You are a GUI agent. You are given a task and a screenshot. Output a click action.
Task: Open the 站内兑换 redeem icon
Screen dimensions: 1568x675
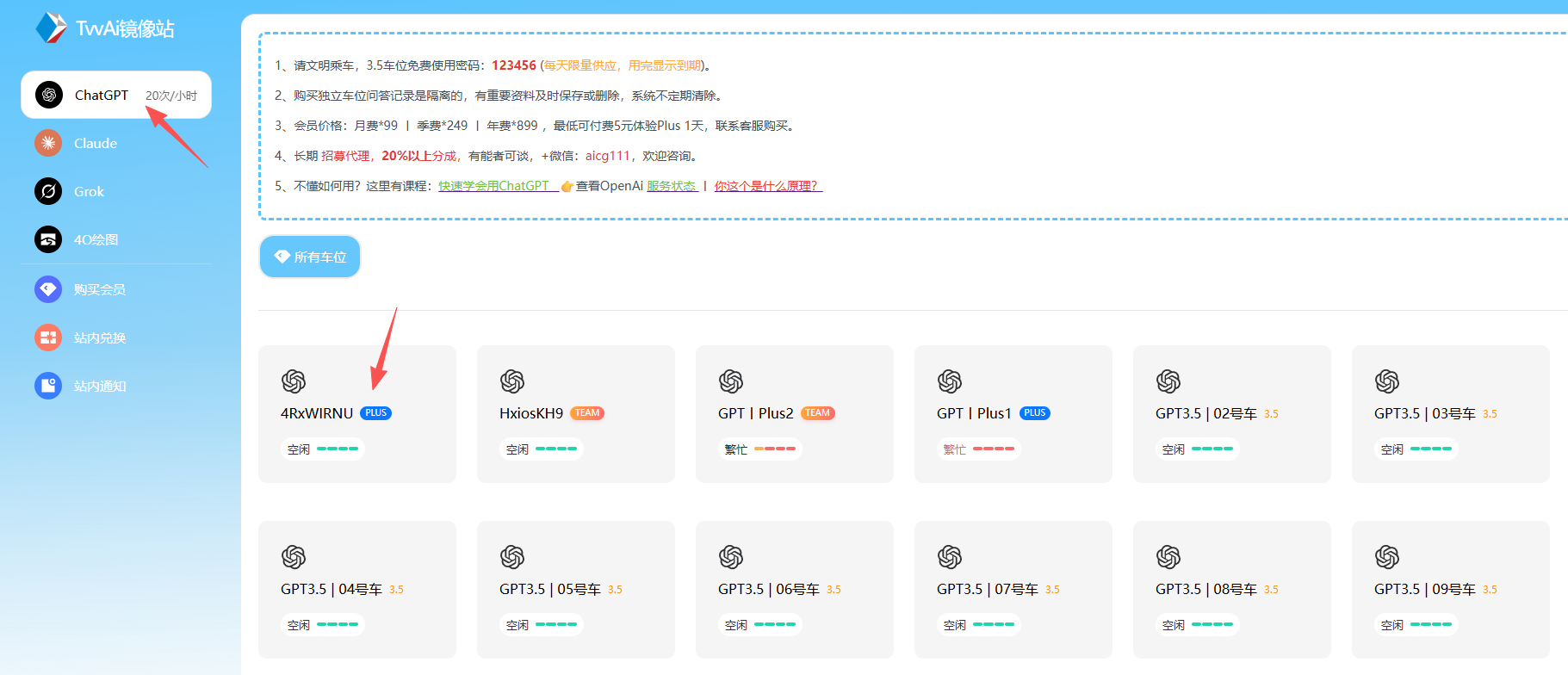48,337
